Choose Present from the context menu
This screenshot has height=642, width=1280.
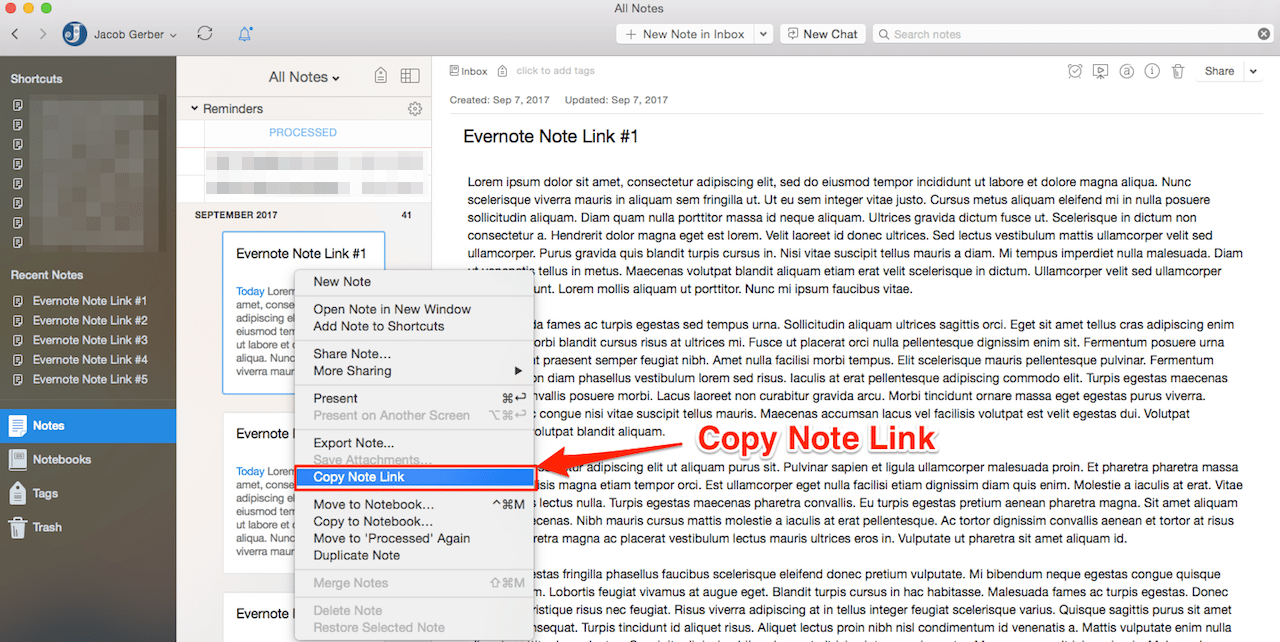coord(414,399)
